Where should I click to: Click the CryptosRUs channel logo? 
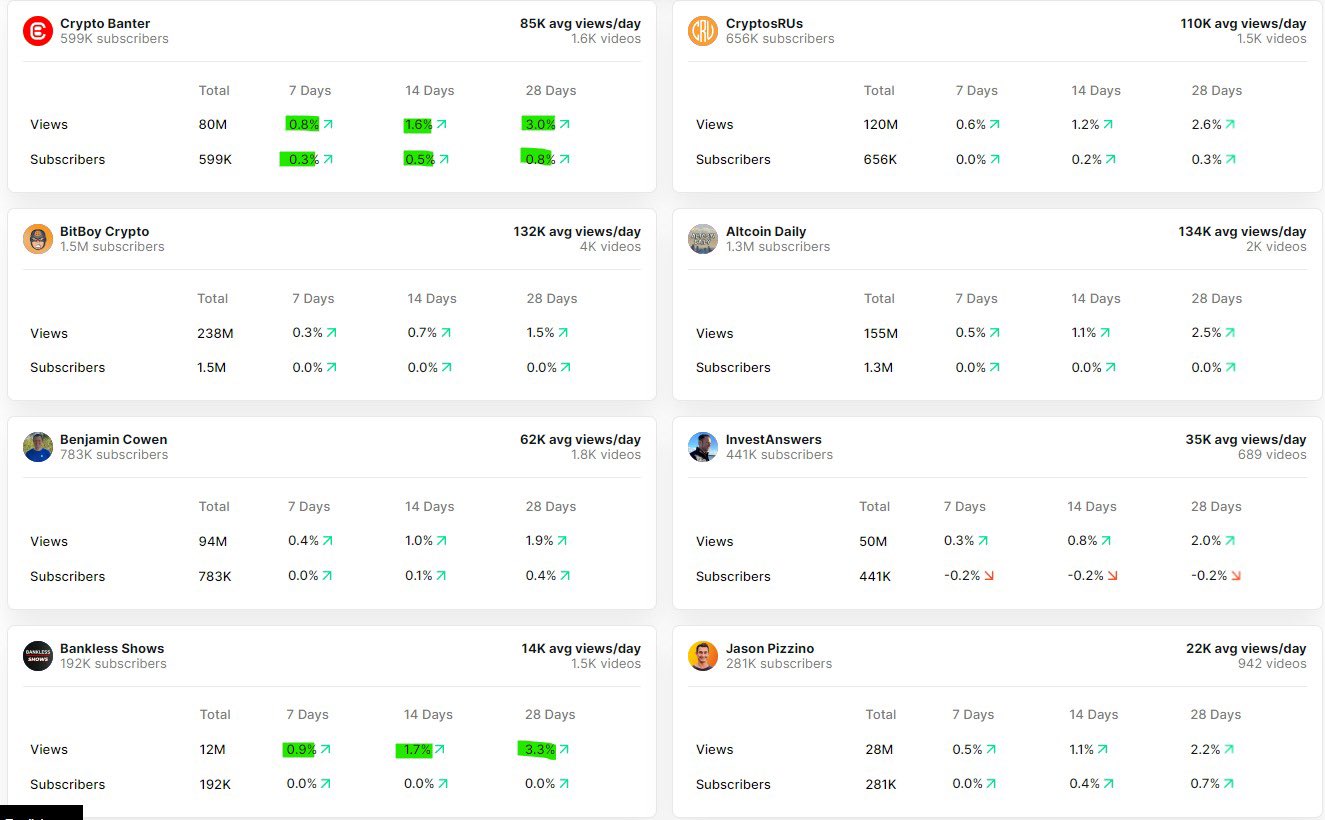tap(703, 31)
